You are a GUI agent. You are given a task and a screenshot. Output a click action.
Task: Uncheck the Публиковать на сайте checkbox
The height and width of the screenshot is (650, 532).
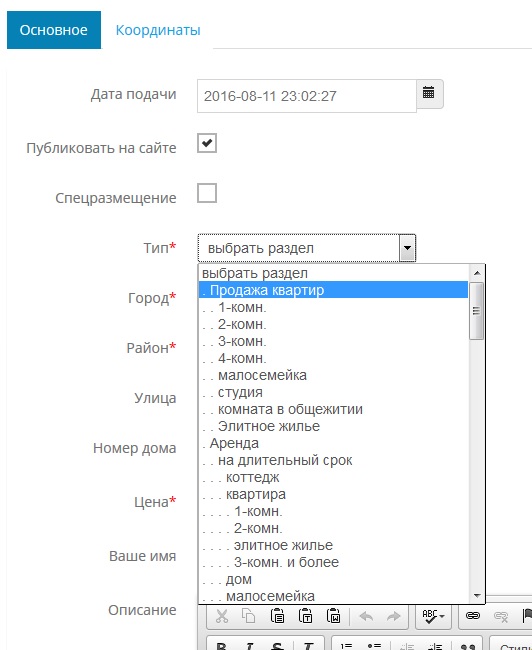[x=207, y=143]
